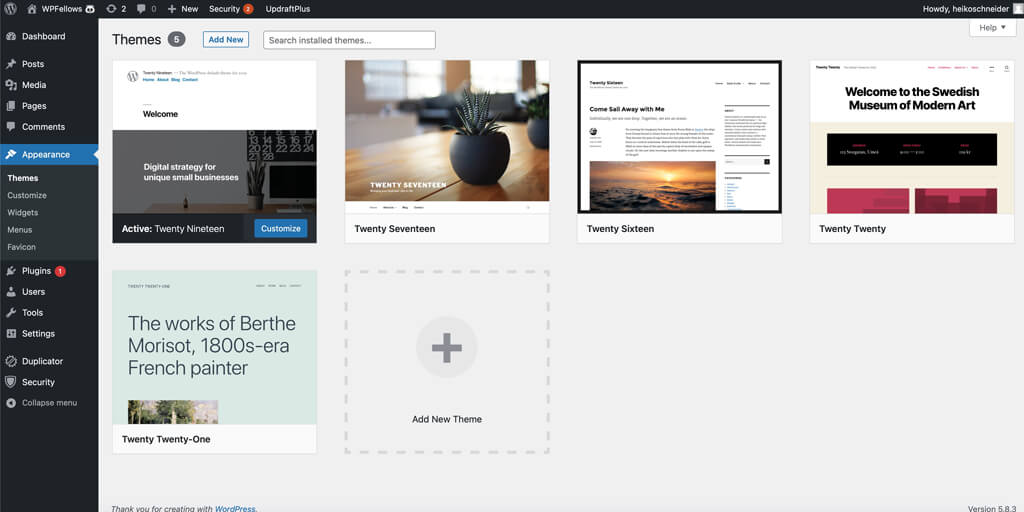Open the Customize submenu item
This screenshot has height=512, width=1024.
(x=27, y=195)
